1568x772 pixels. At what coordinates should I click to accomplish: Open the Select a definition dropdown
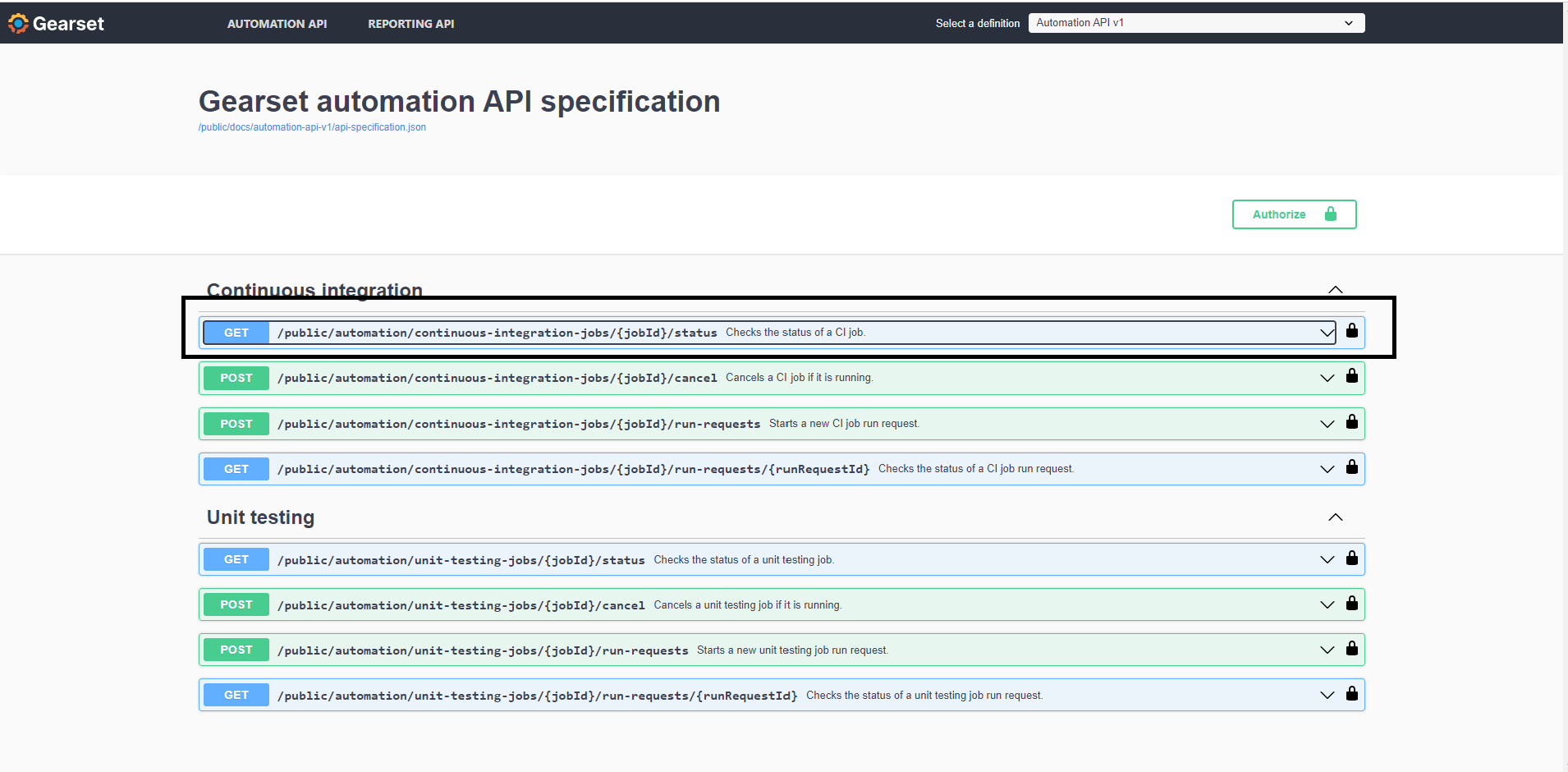(x=1195, y=23)
